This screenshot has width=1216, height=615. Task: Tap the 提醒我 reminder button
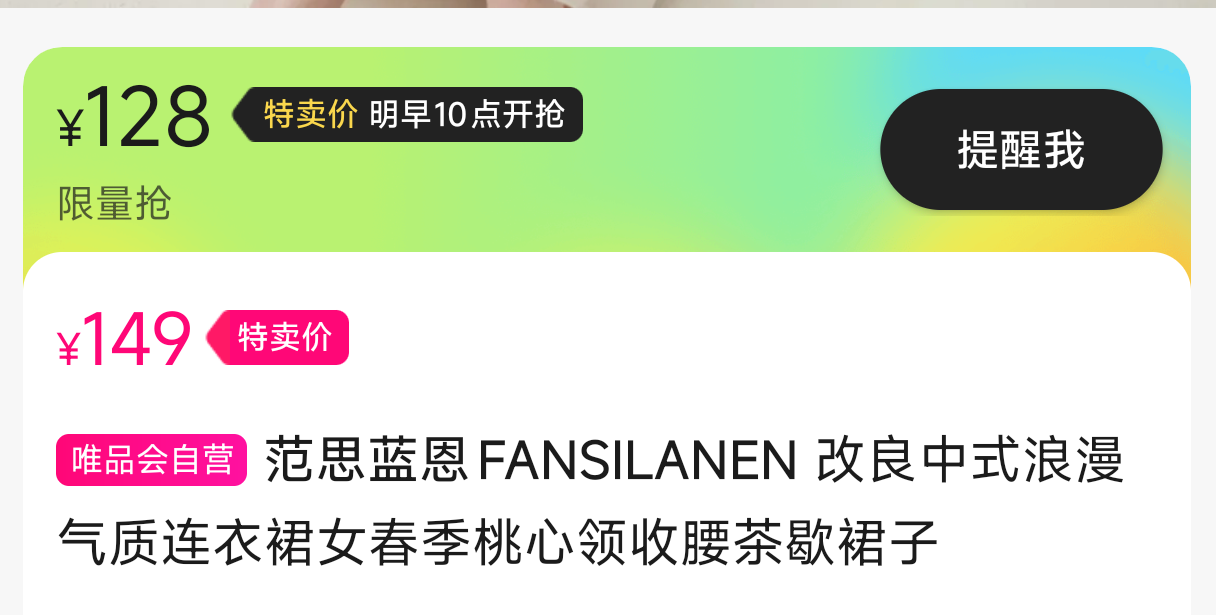1021,149
